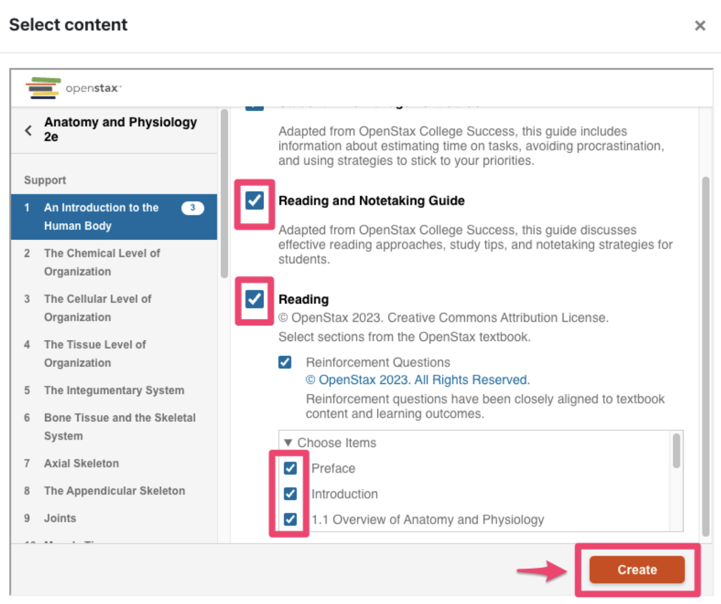
Task: Click the Choose Items list scrollbar
Action: click(x=677, y=452)
